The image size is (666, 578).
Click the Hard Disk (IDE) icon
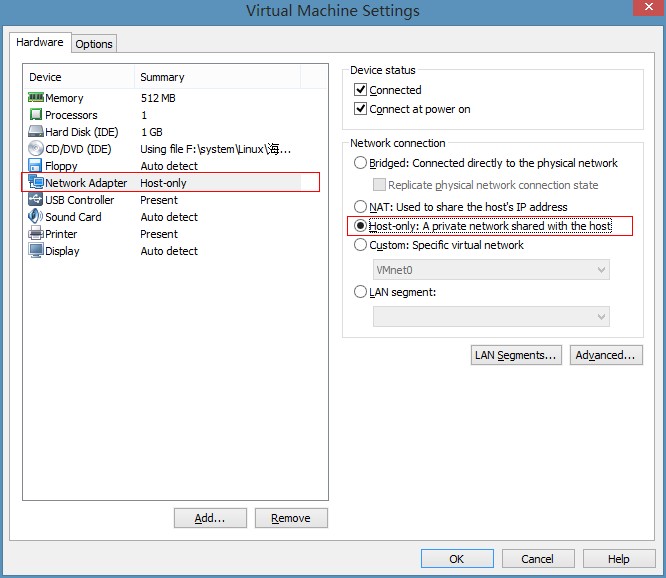[36, 132]
